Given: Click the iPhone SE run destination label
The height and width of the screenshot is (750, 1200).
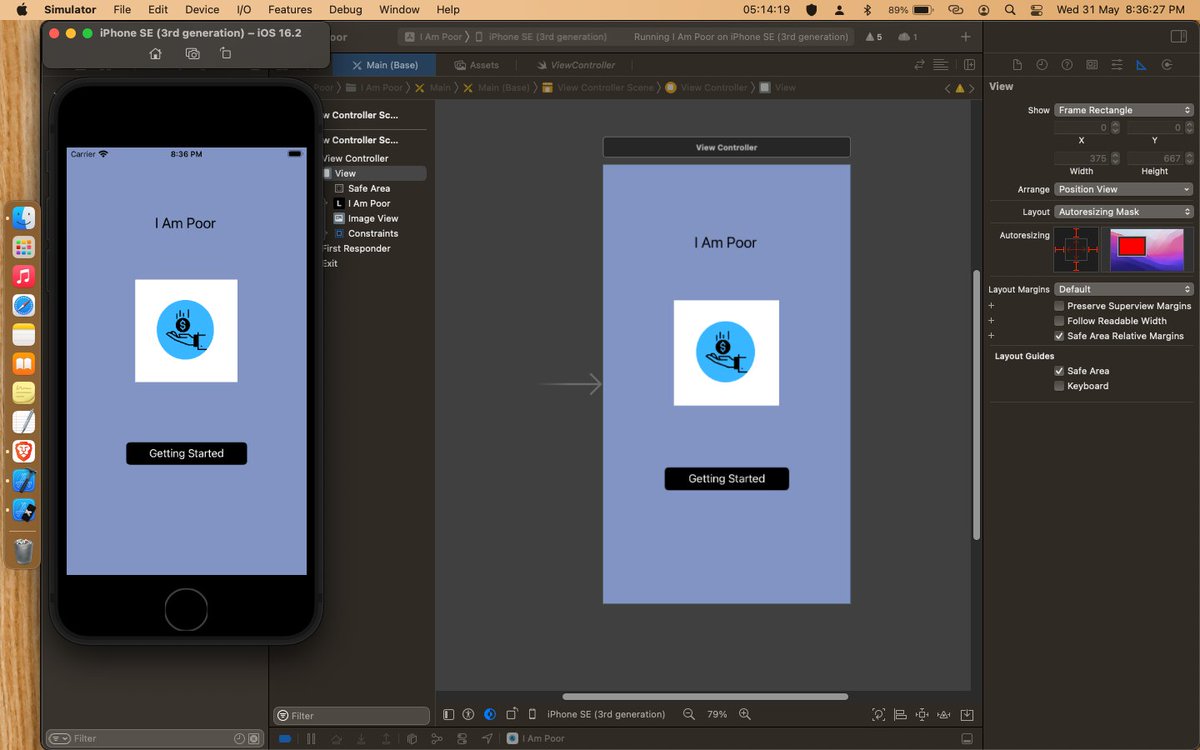Looking at the screenshot, I should point(607,714).
